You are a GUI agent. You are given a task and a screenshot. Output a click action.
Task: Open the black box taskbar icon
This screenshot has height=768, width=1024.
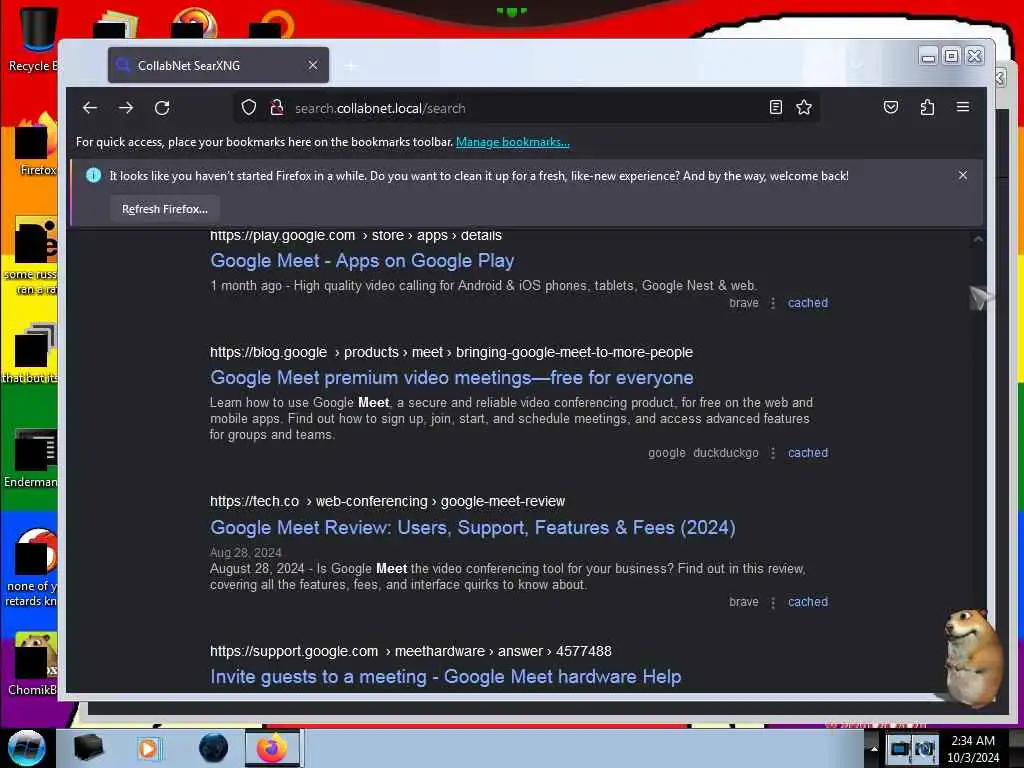88,748
